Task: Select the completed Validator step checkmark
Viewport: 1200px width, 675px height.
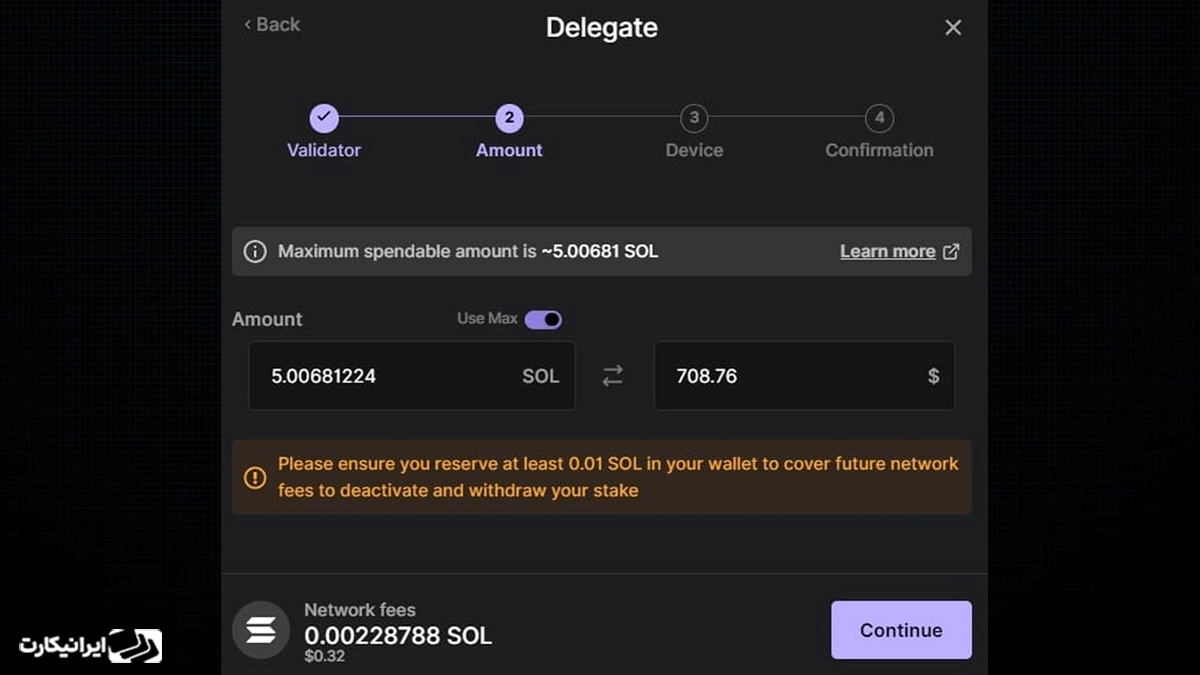Action: [x=324, y=118]
